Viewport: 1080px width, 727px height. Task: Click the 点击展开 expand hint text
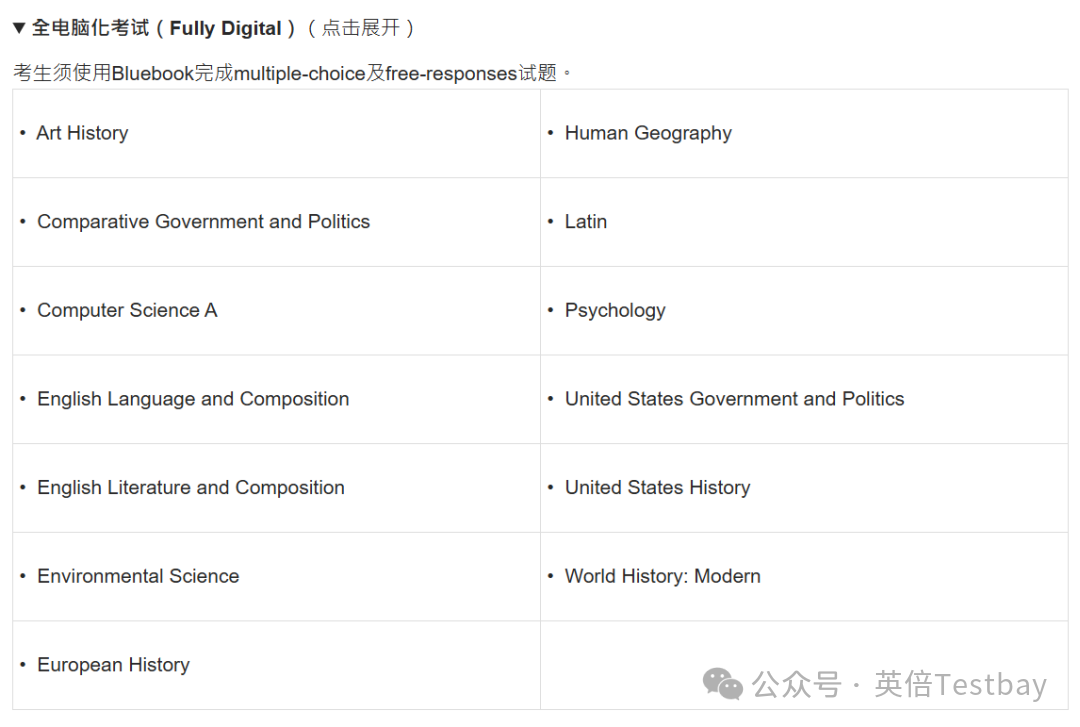tap(360, 28)
